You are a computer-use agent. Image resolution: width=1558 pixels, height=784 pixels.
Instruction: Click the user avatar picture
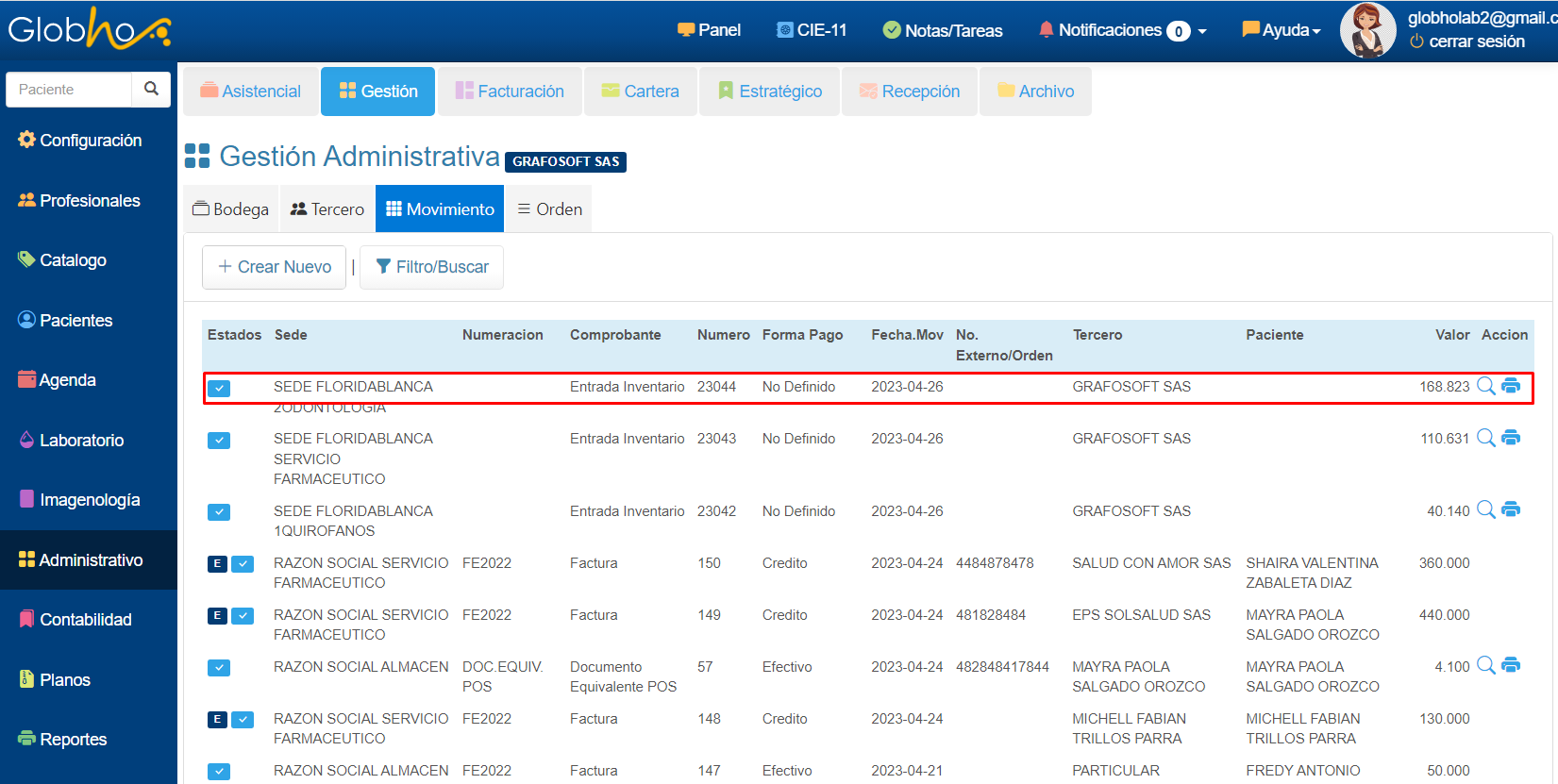click(1366, 30)
